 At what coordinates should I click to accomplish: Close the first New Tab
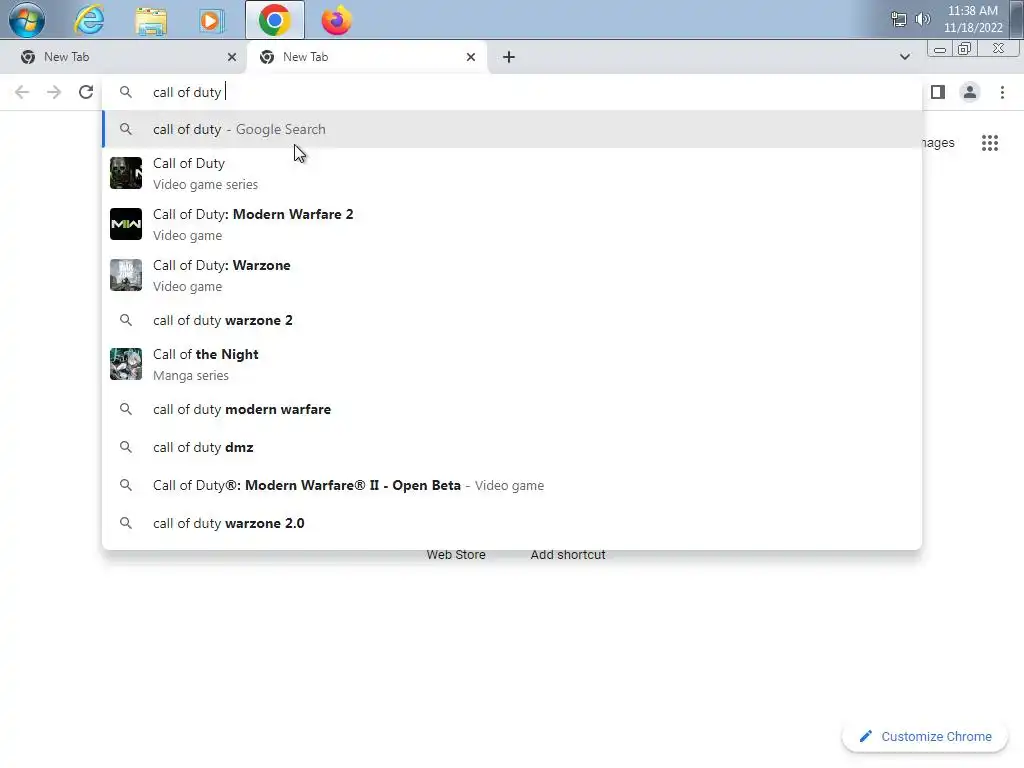tap(232, 57)
